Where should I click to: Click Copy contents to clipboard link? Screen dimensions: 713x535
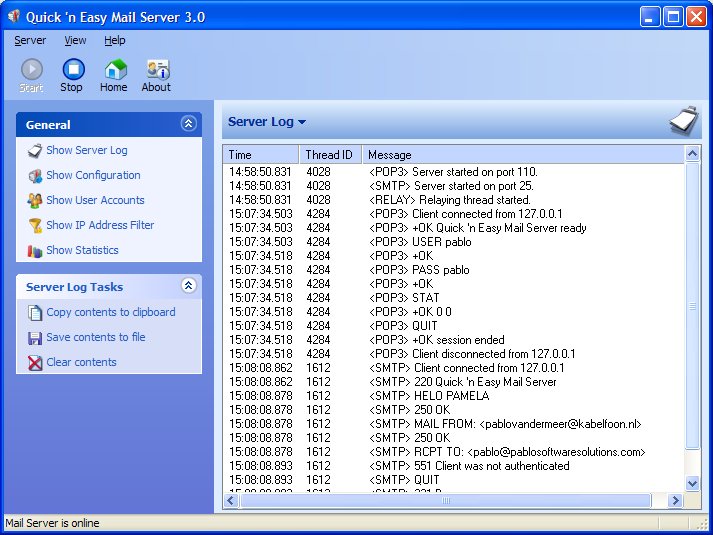tap(111, 312)
